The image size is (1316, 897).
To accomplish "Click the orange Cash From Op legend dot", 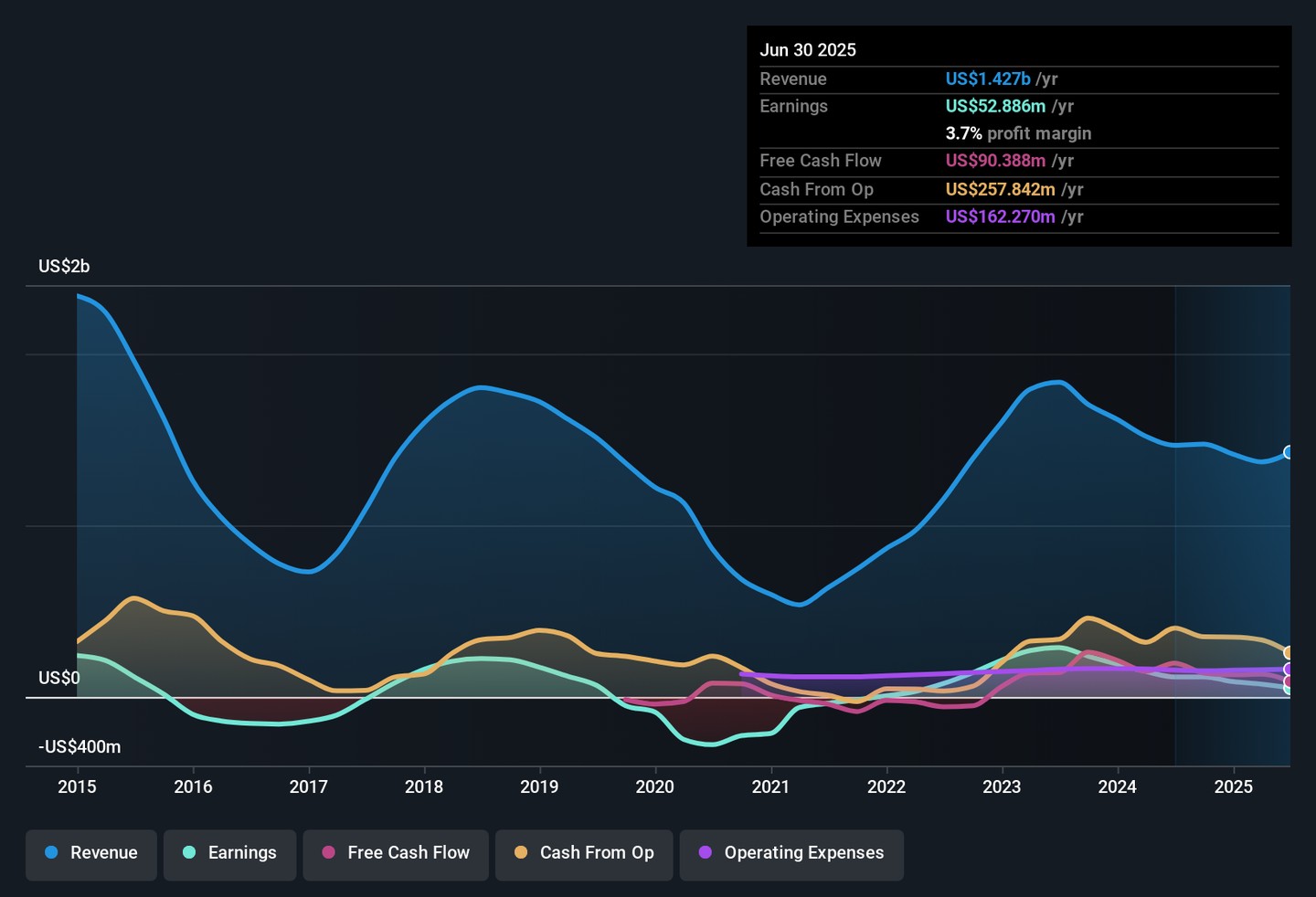I will 521,853.
